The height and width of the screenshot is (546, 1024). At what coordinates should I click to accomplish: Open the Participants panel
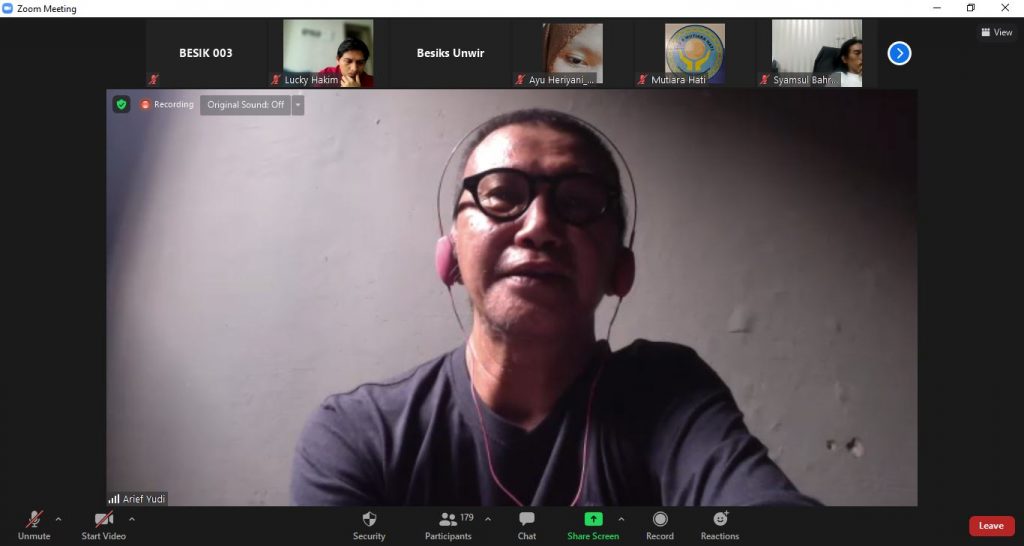point(448,520)
